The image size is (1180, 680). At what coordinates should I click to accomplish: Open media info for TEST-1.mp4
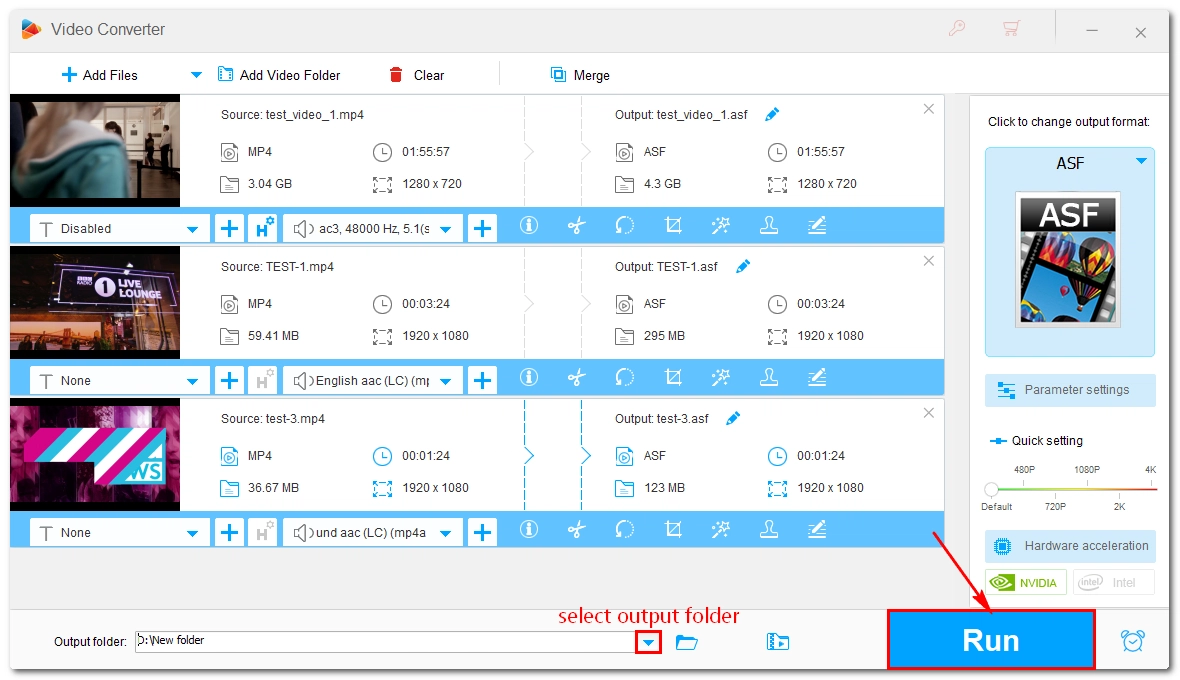[x=529, y=377]
